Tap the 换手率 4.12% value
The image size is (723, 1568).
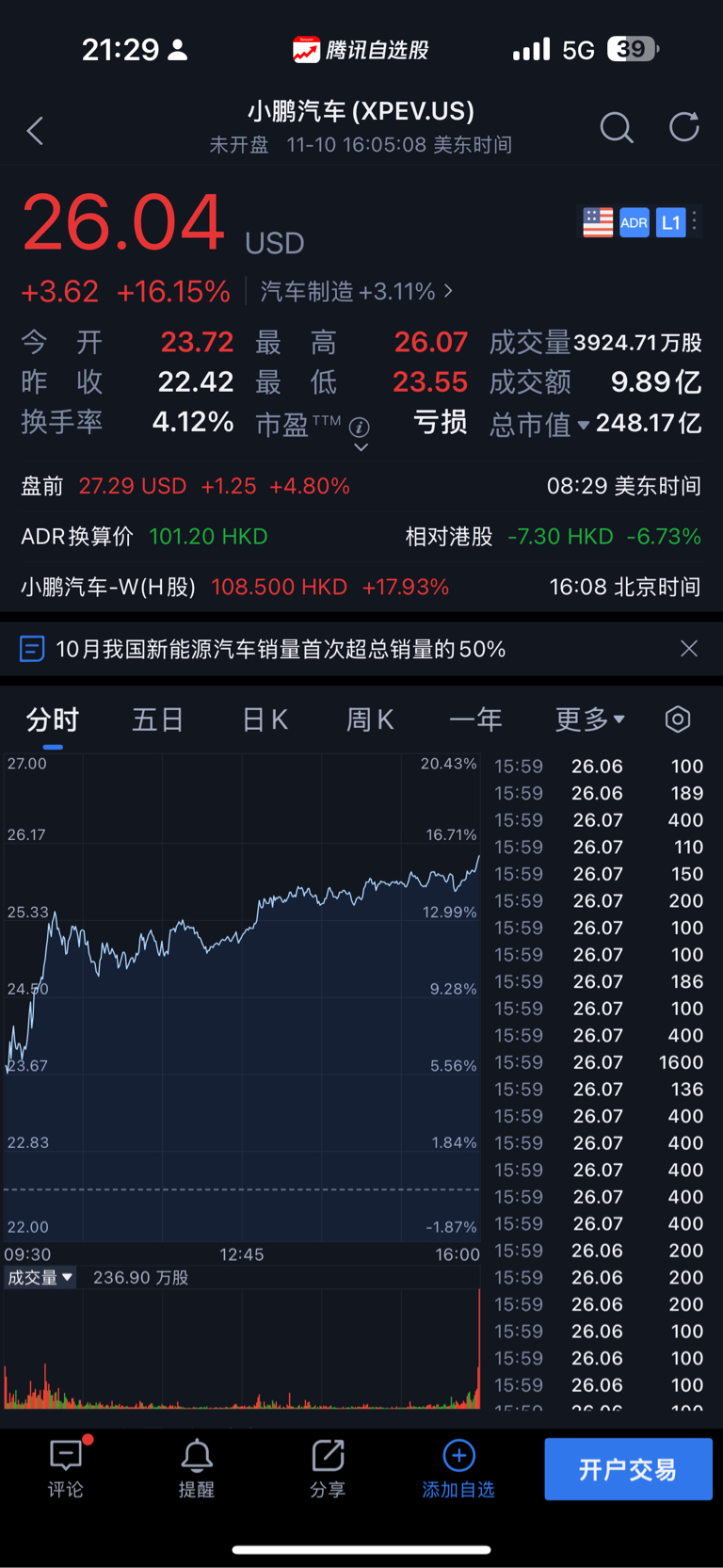click(x=193, y=422)
